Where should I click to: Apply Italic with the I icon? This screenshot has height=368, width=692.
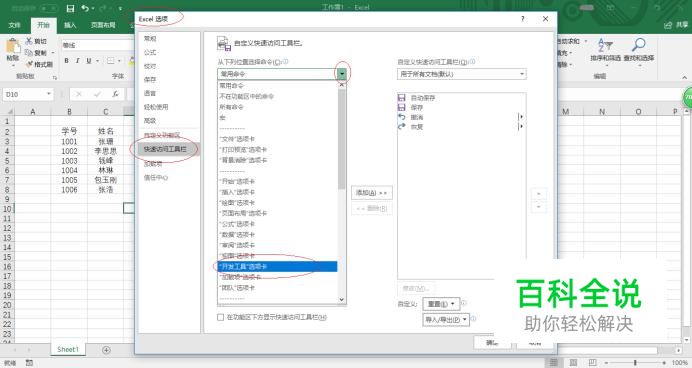click(x=77, y=60)
